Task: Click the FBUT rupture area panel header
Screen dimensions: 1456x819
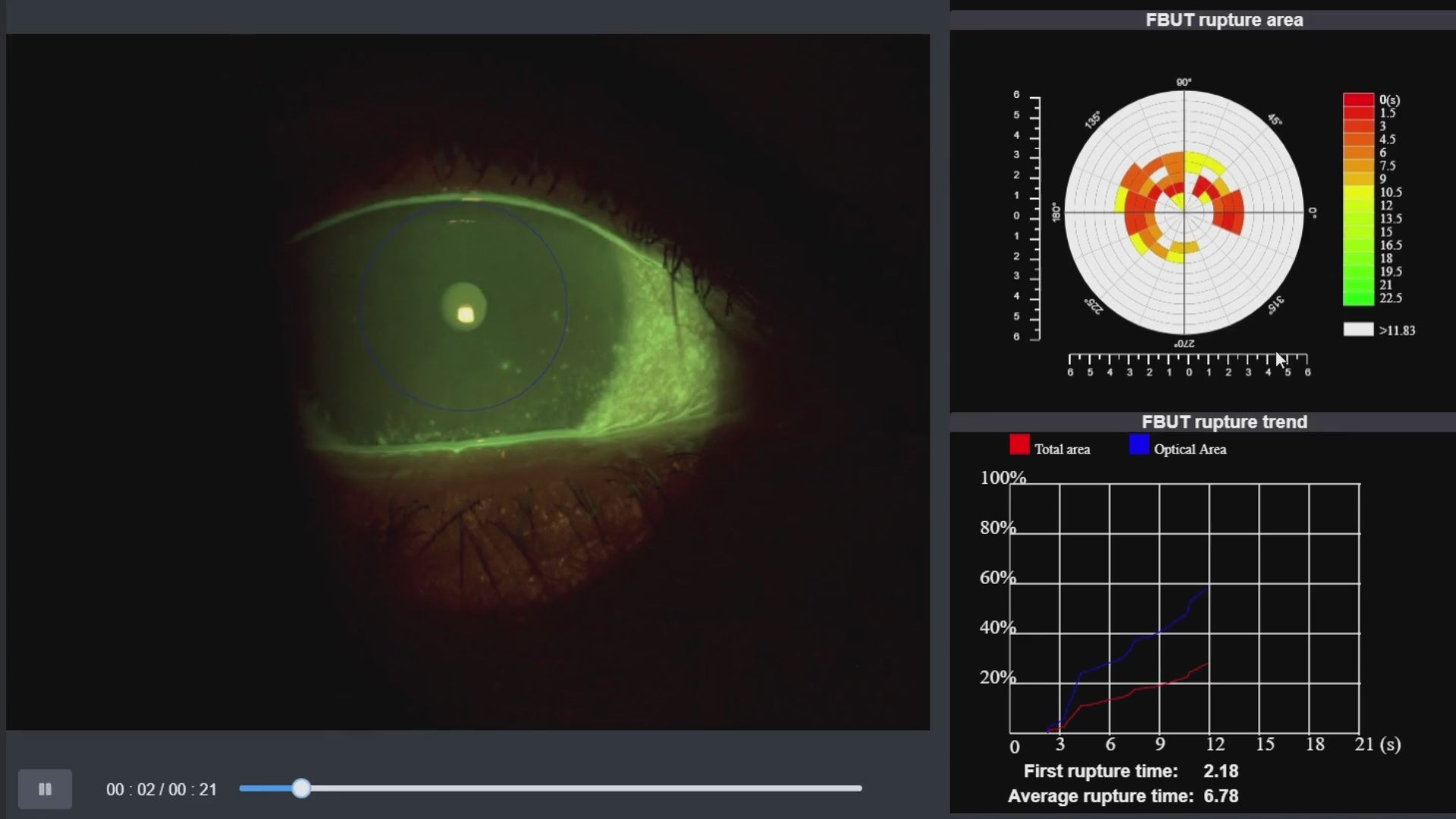Action: tap(1223, 20)
